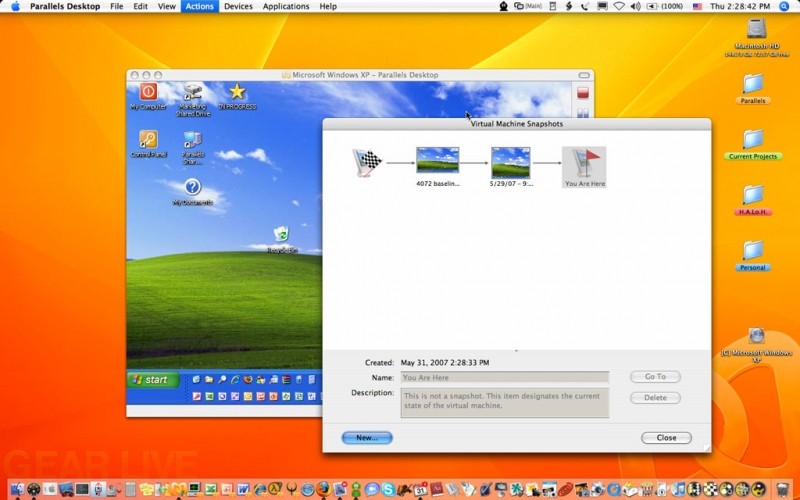Image resolution: width=800 pixels, height=500 pixels.
Task: Click Parallels Shared folders icon on XP desktop
Action: tap(193, 147)
